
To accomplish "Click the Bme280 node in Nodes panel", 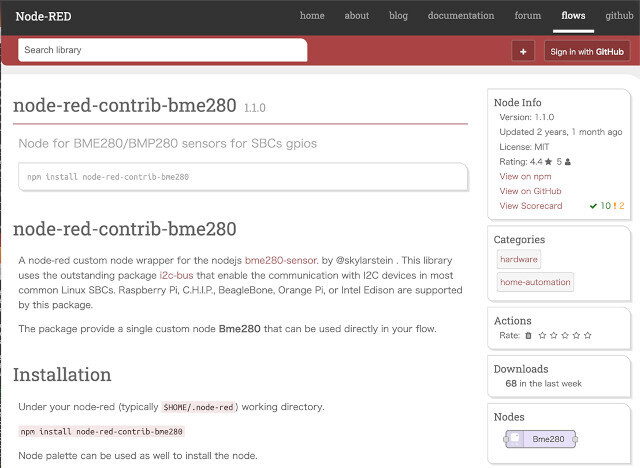I will [x=540, y=439].
